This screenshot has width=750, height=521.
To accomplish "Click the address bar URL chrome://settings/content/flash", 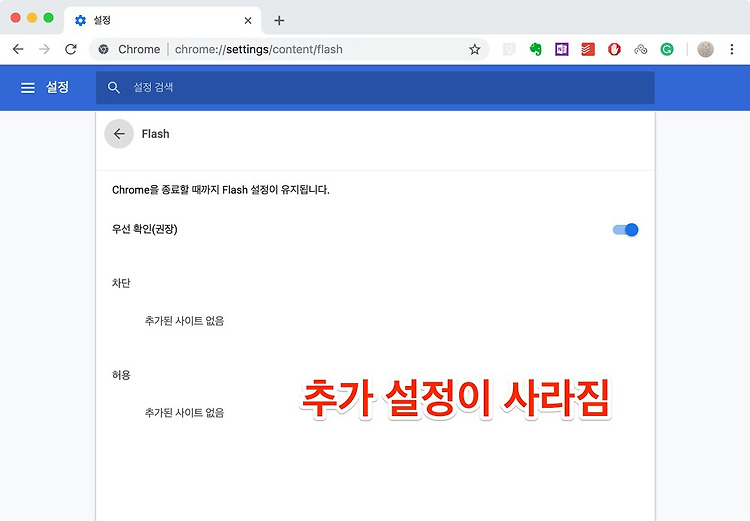I will point(259,49).
